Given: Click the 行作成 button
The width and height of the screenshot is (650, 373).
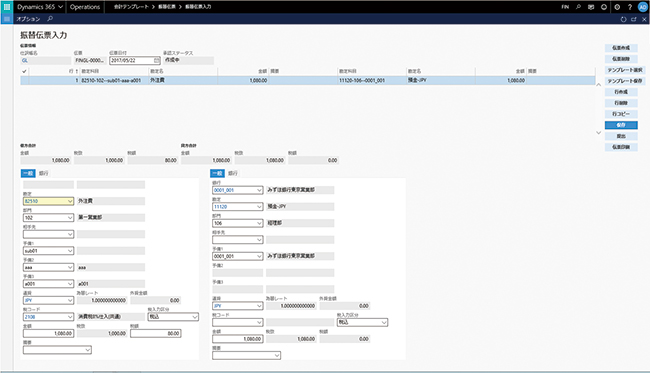Looking at the screenshot, I should (x=621, y=92).
